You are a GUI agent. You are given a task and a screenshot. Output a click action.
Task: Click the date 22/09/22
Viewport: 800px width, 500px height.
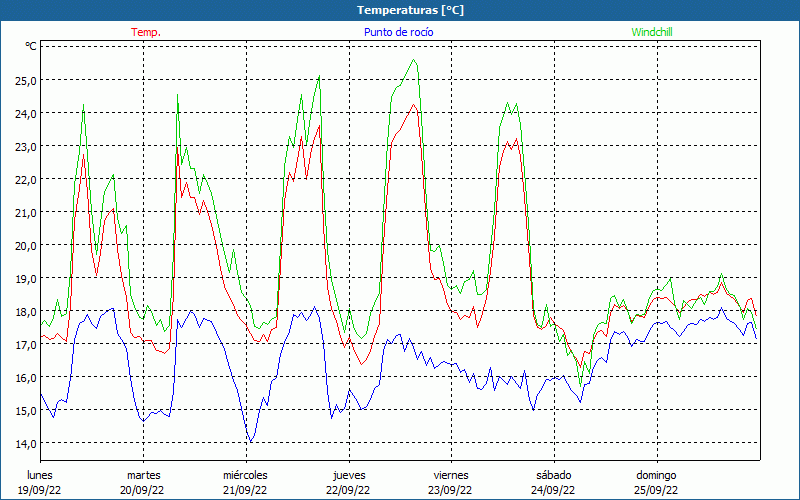348,490
